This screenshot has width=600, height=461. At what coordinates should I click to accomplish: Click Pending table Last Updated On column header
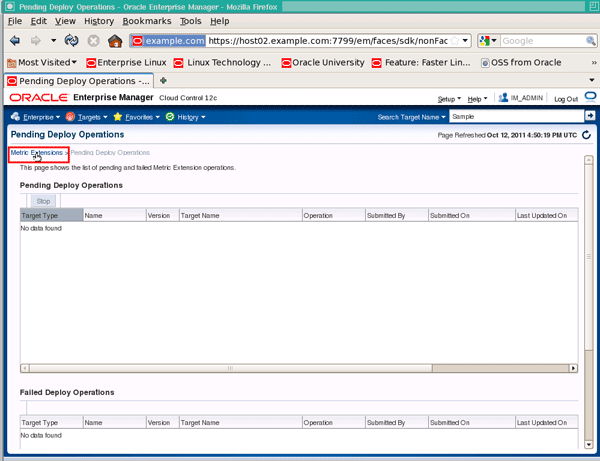[546, 215]
